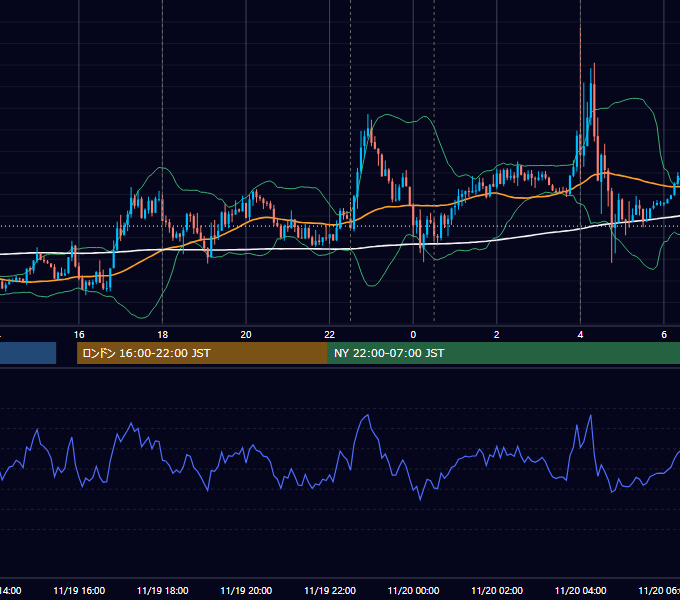
Task: Click the 11/20 04:00 date label
Action: 581,591
